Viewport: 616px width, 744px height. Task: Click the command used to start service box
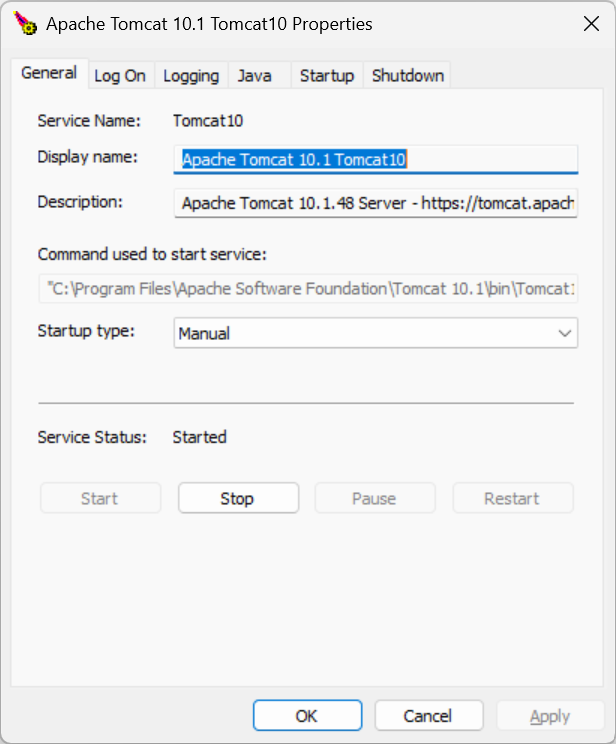coord(308,289)
